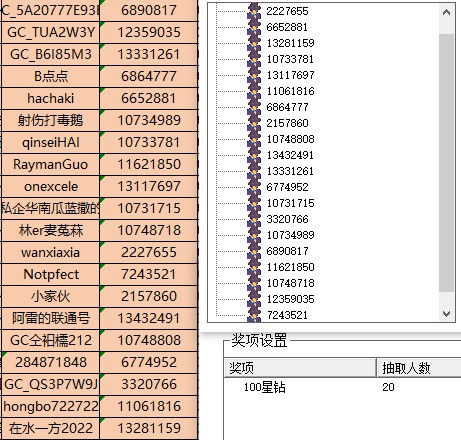461x440 pixels.
Task: Click the 抽取人数 column header
Action: click(x=419, y=368)
